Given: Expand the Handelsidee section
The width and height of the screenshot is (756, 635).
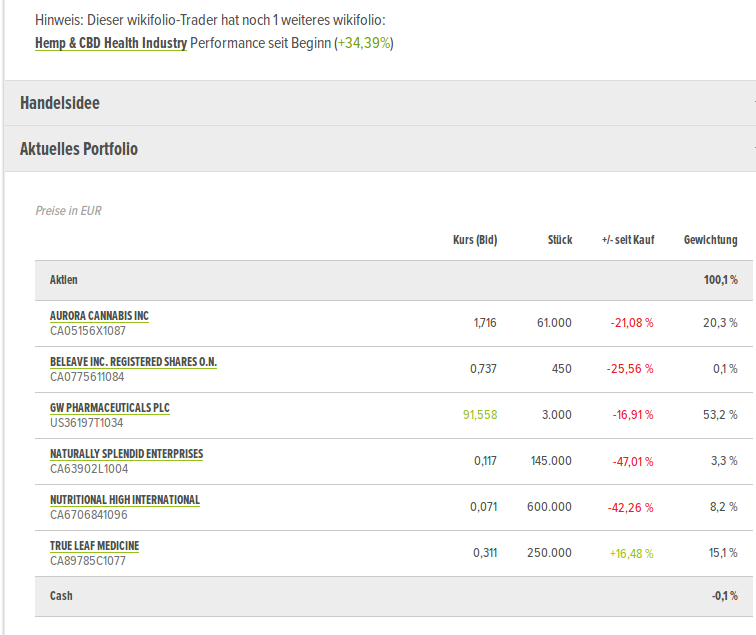Looking at the screenshot, I should [60, 103].
